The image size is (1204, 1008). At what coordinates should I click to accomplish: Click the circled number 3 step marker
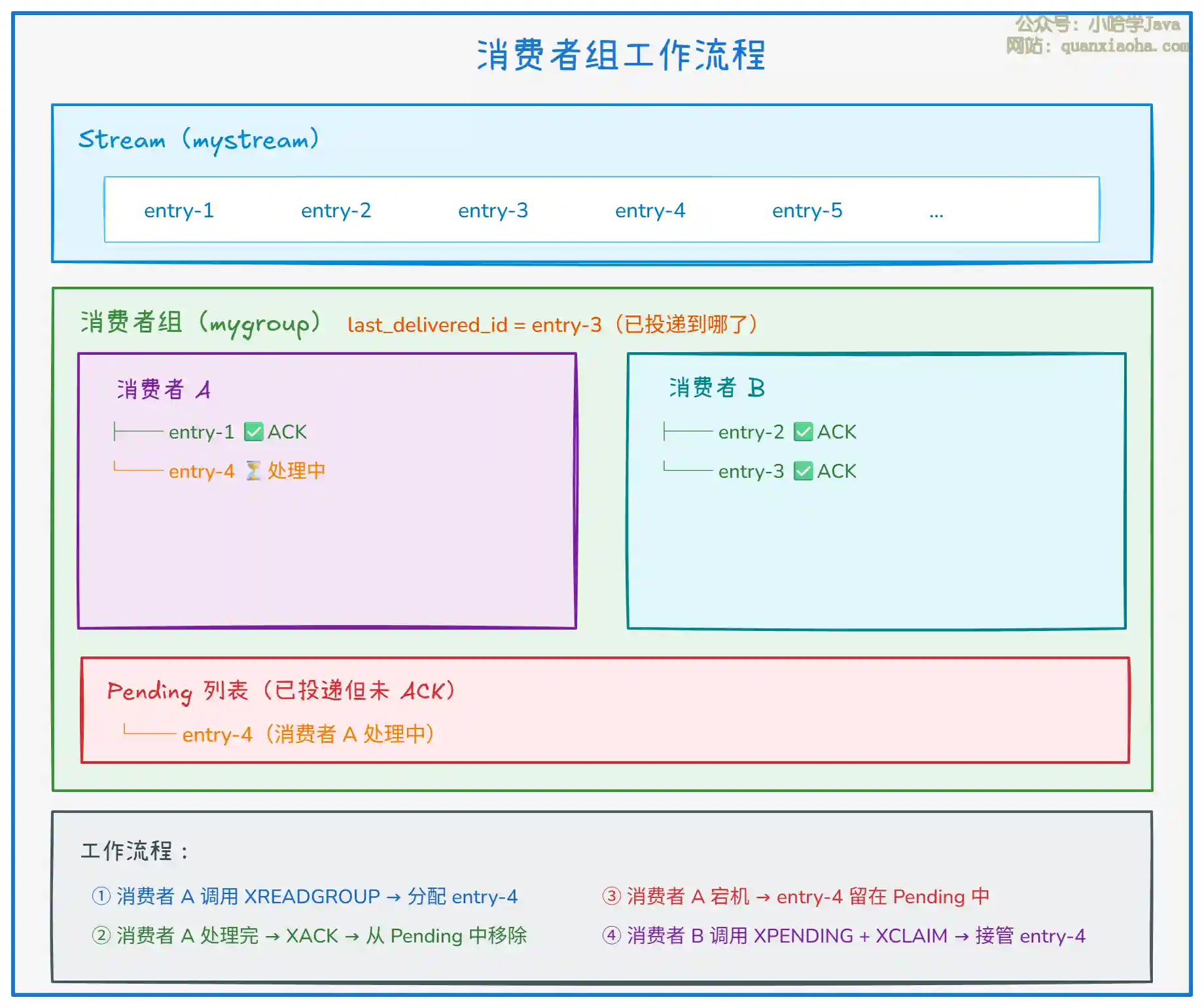tap(611, 896)
